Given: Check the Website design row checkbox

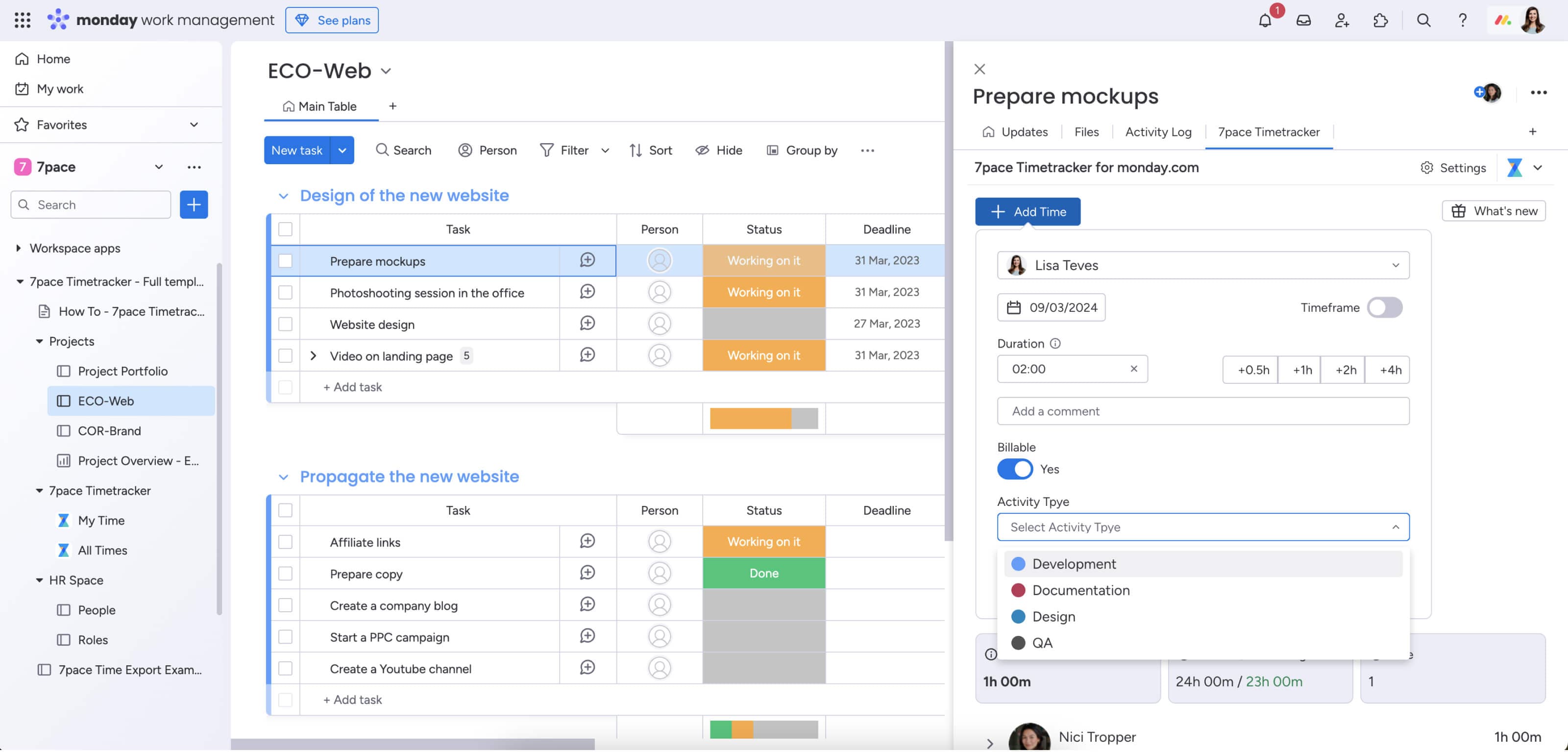Looking at the screenshot, I should point(285,324).
